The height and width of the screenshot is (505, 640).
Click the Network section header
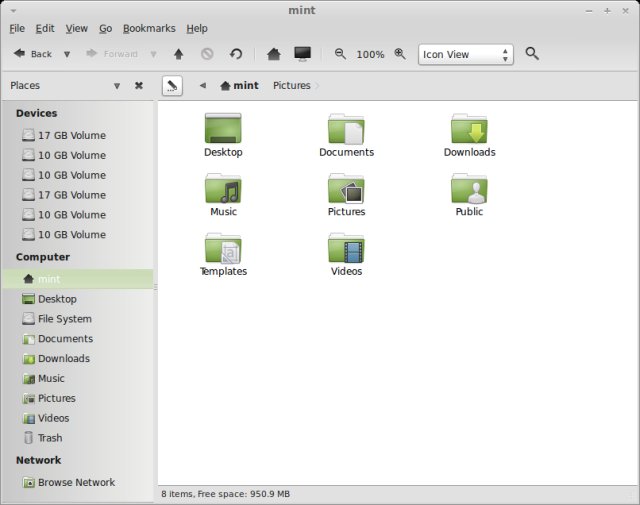(x=38, y=460)
